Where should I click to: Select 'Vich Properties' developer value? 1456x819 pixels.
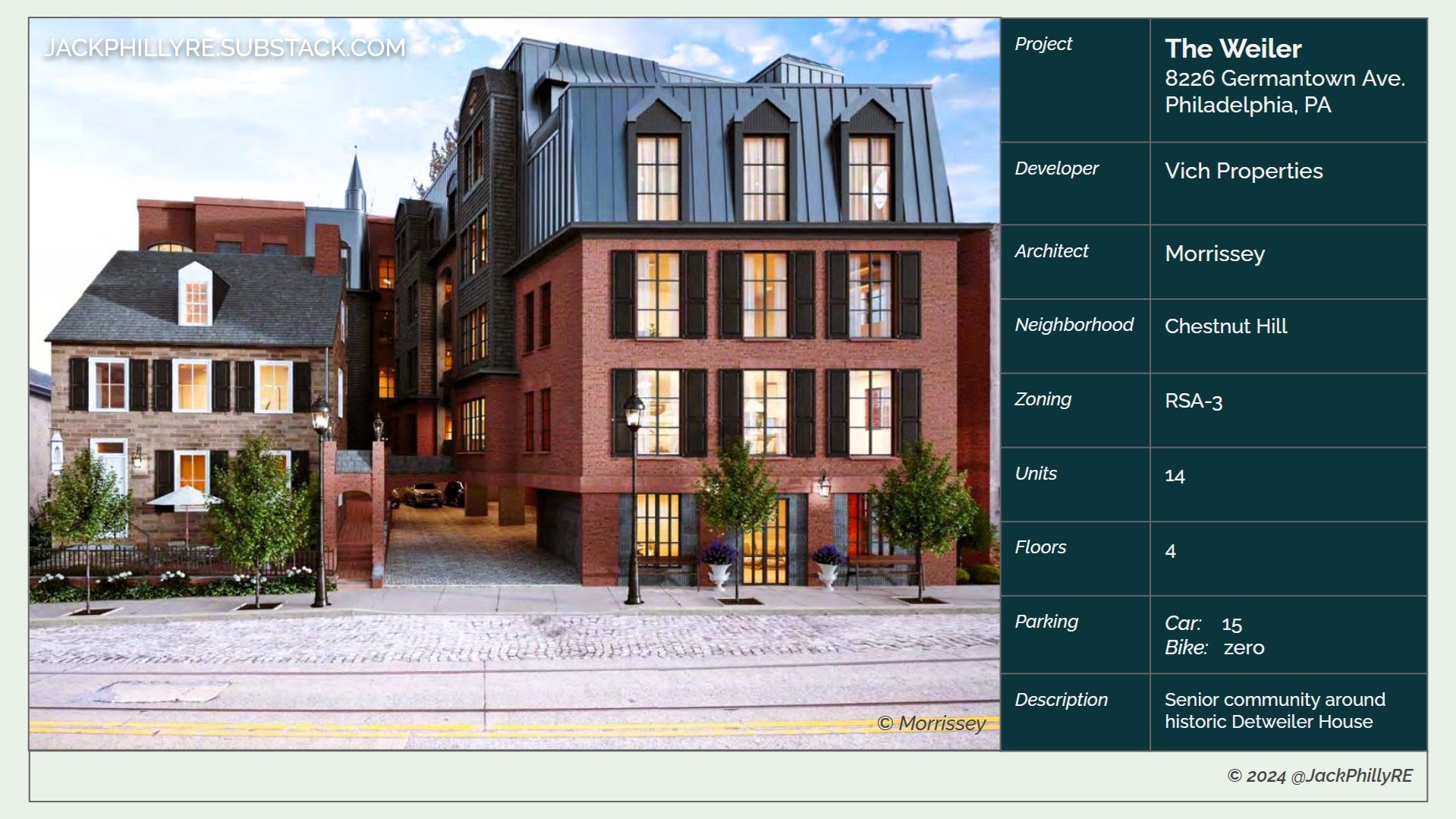1244,171
